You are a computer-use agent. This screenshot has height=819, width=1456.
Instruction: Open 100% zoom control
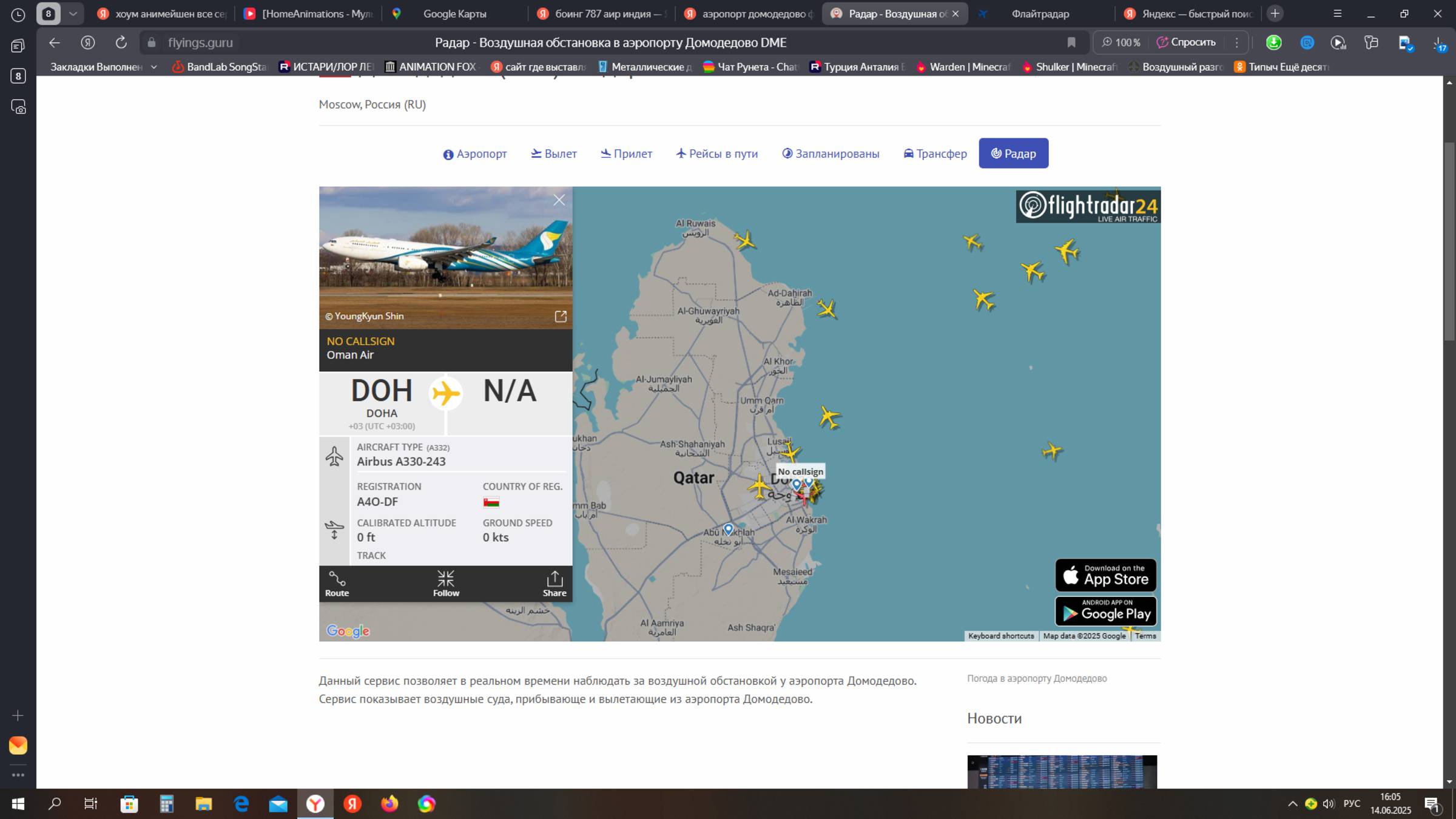1121,42
